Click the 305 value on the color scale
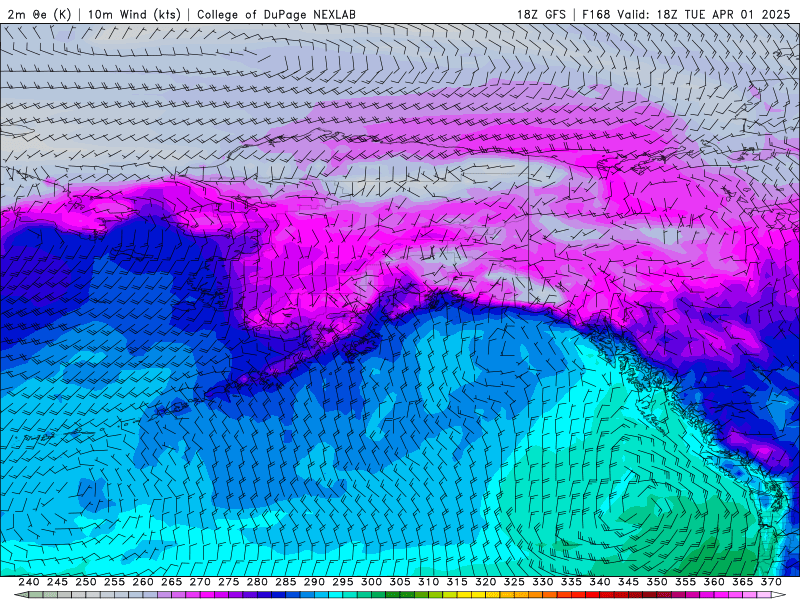 pos(400,582)
